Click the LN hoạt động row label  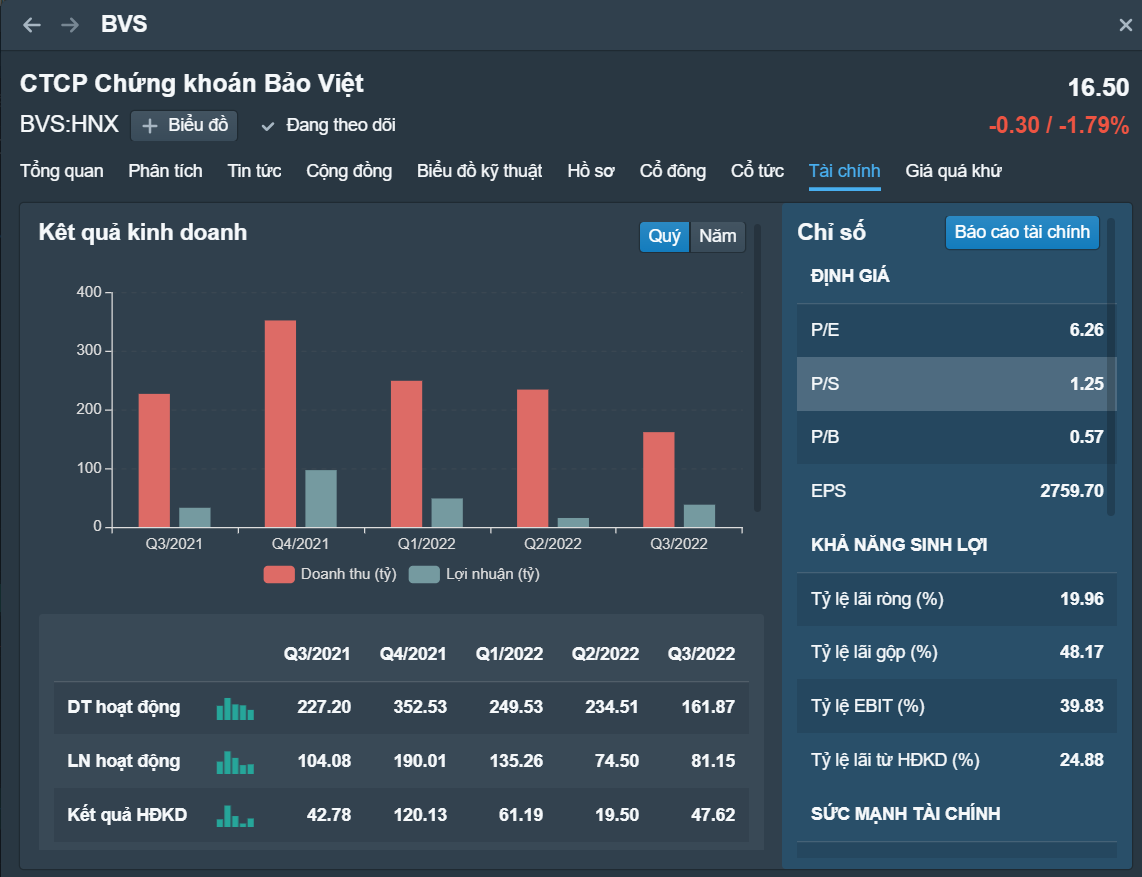click(124, 761)
